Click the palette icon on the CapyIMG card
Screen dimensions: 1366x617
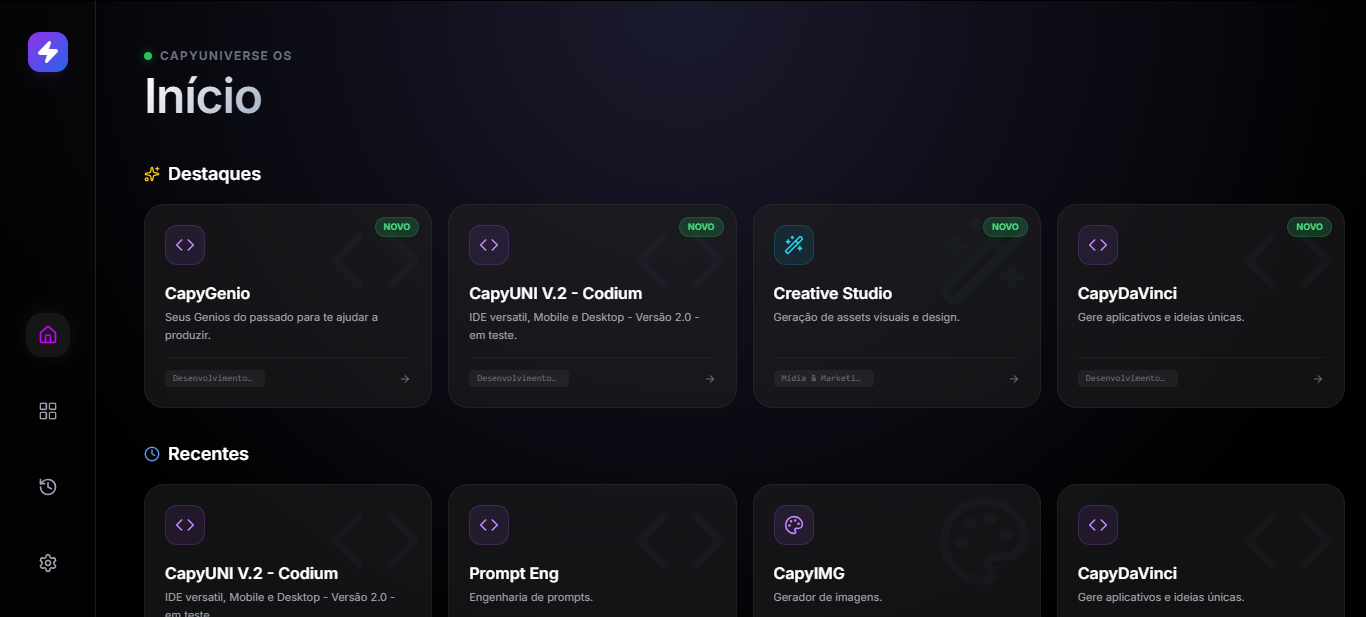(x=793, y=525)
